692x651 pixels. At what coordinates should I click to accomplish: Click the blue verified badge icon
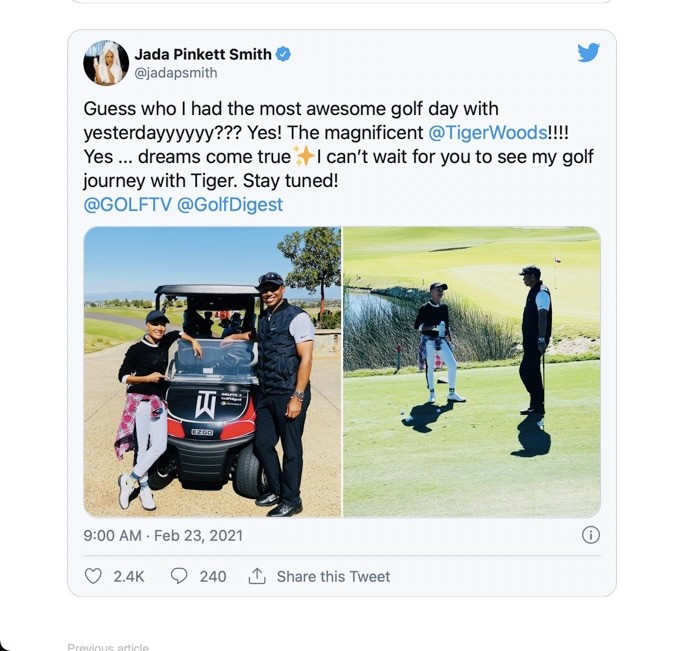point(283,54)
